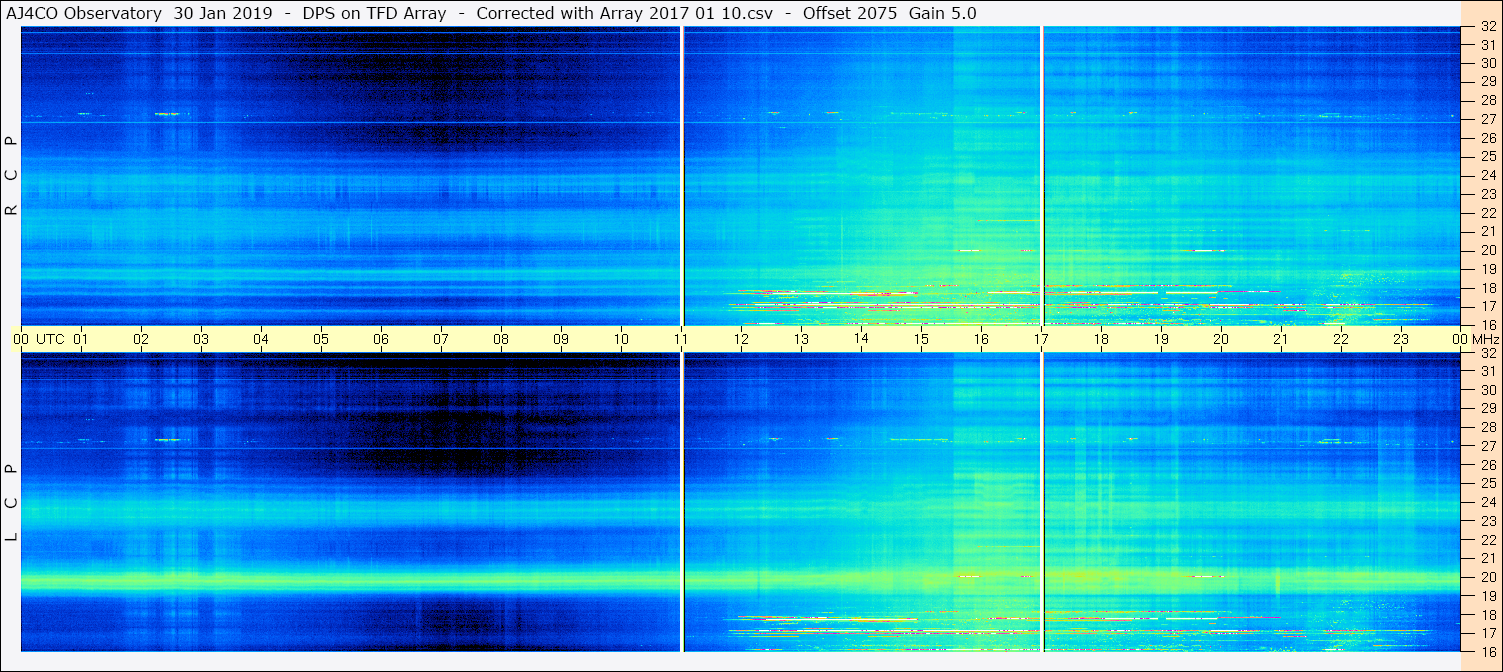Viewport: 1503px width, 672px height.
Task: Select the 13 hour marker
Action: tap(801, 339)
